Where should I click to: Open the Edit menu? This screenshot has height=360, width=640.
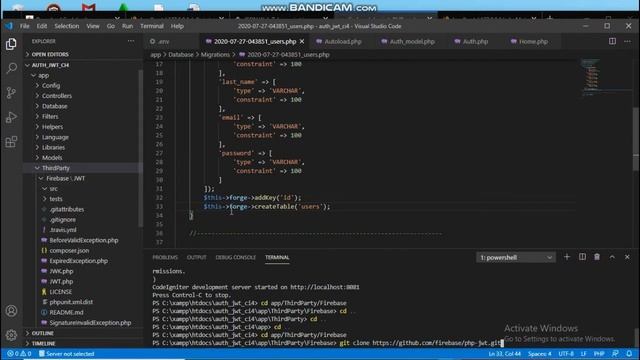[x=42, y=26]
